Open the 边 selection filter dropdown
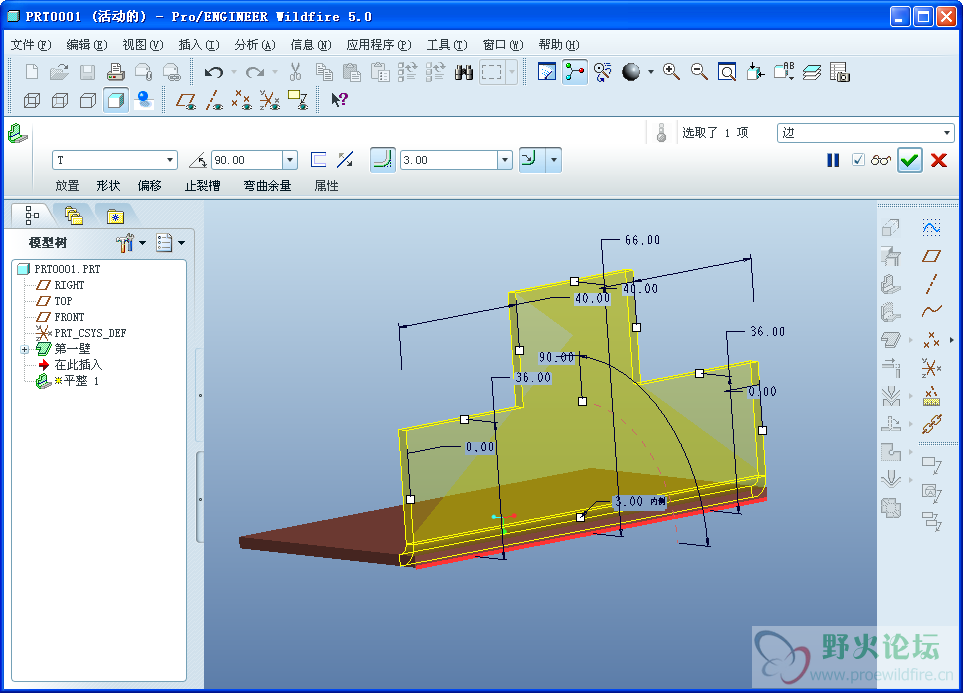This screenshot has height=693, width=963. pos(947,133)
